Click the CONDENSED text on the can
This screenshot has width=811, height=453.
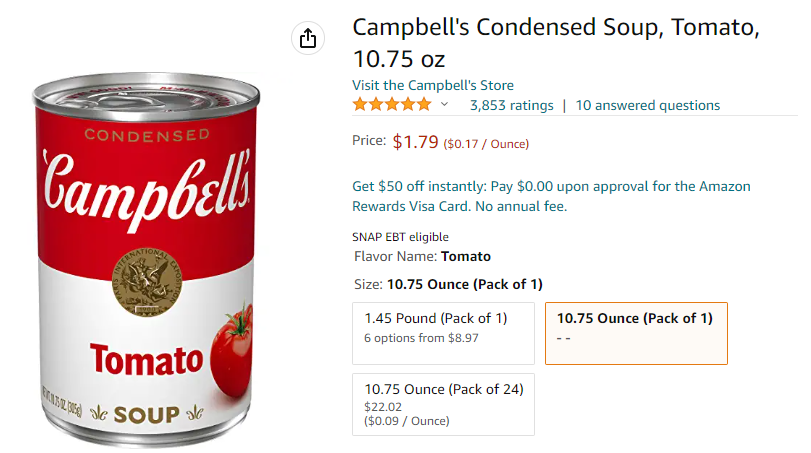pyautogui.click(x=146, y=134)
